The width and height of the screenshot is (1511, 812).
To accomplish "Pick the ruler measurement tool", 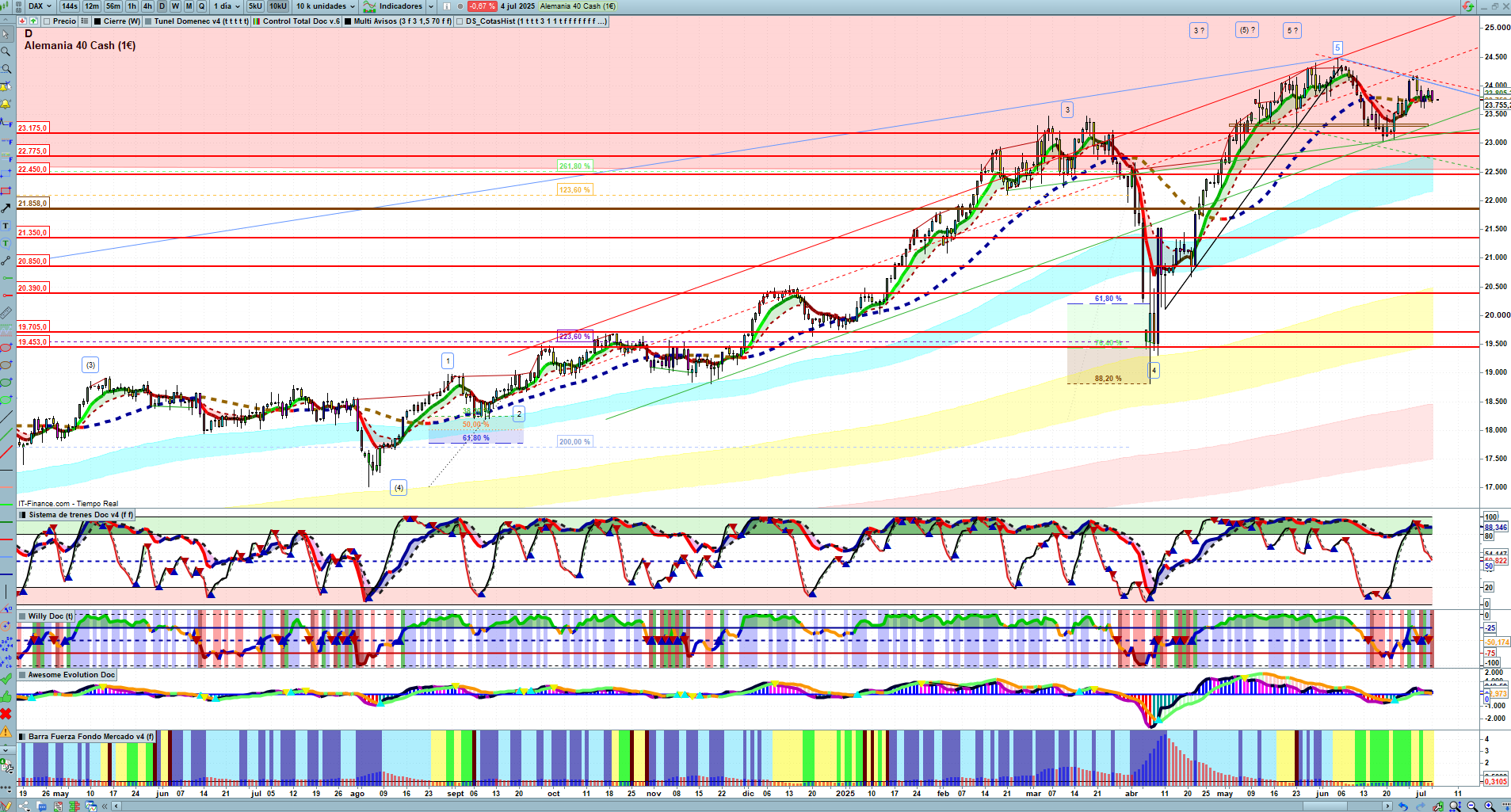I will (6, 312).
